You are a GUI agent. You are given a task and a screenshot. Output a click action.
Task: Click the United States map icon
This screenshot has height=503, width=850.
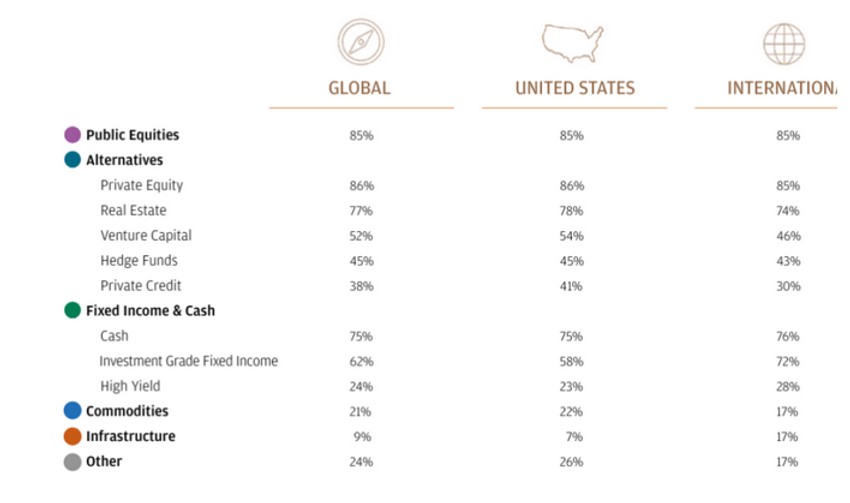574,43
